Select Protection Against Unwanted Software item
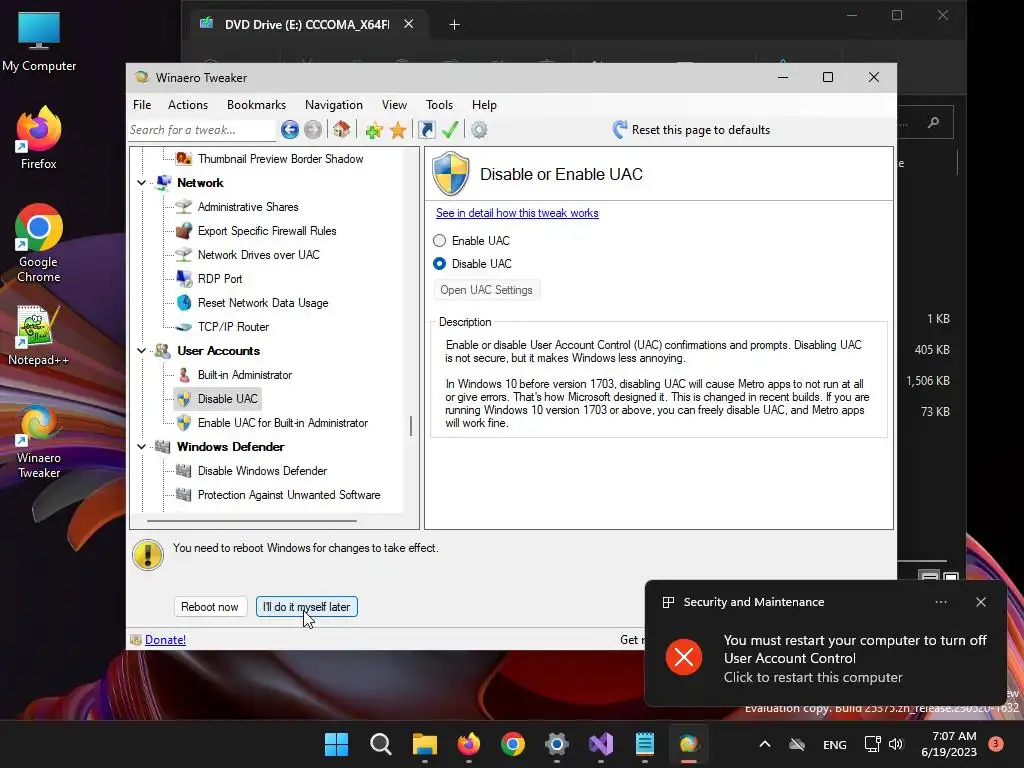The height and width of the screenshot is (768, 1024). pos(289,495)
